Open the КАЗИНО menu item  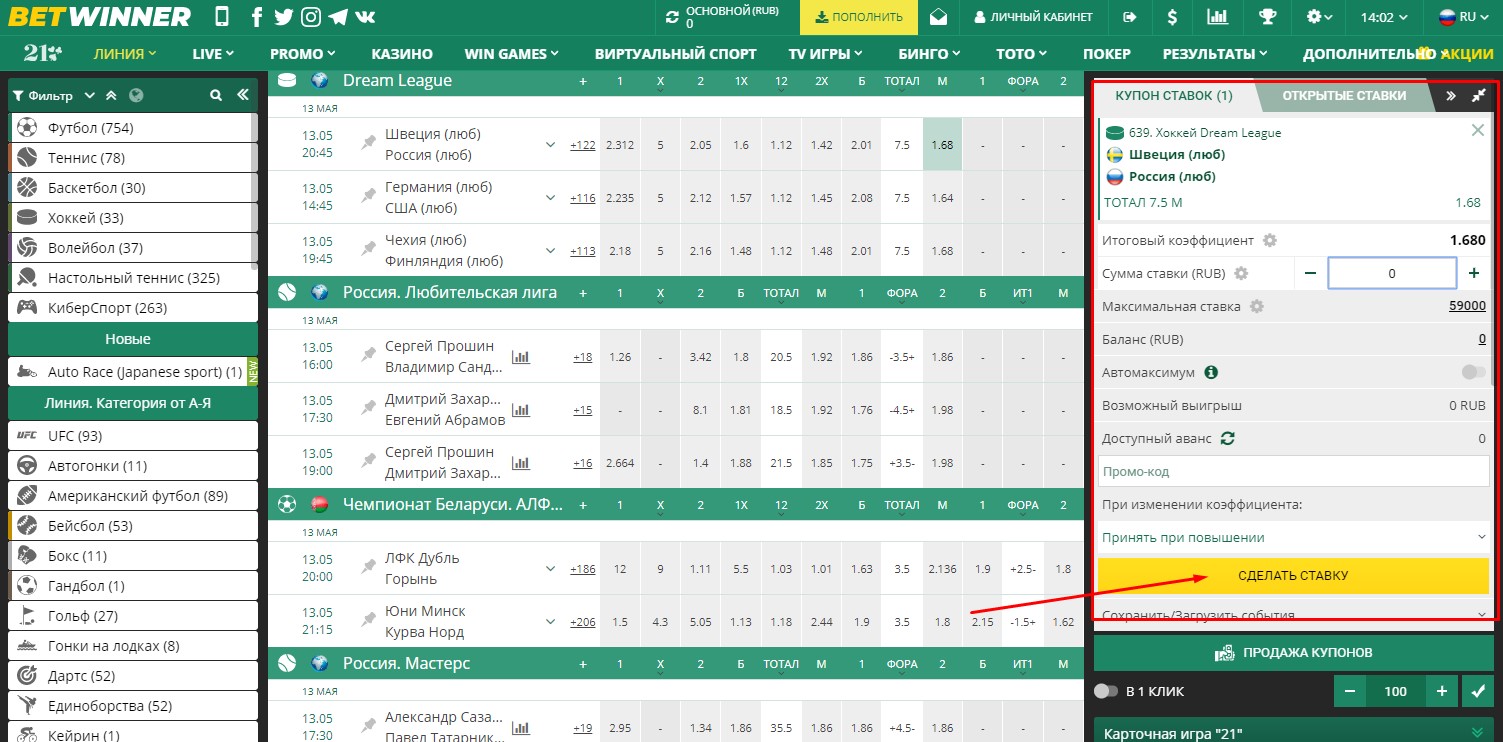click(x=402, y=54)
